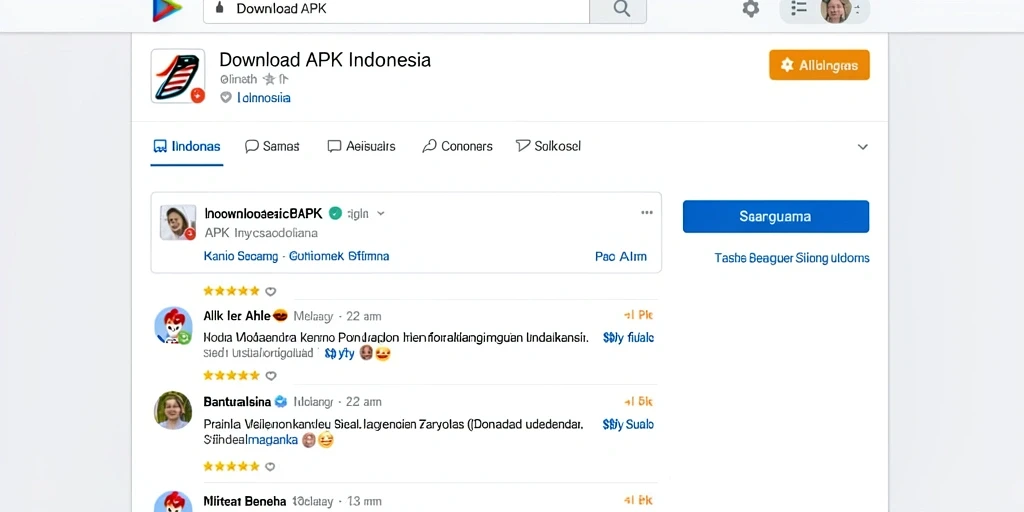Image resolution: width=1024 pixels, height=512 pixels.
Task: Click the star rating above Bantualsina
Action: (x=231, y=376)
